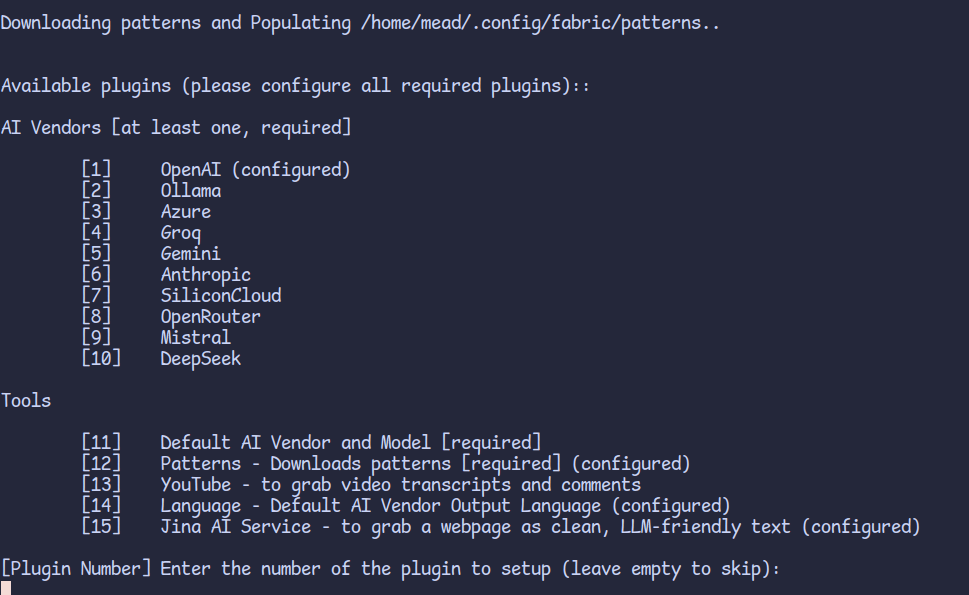Select the Language output plugin line

406,505
